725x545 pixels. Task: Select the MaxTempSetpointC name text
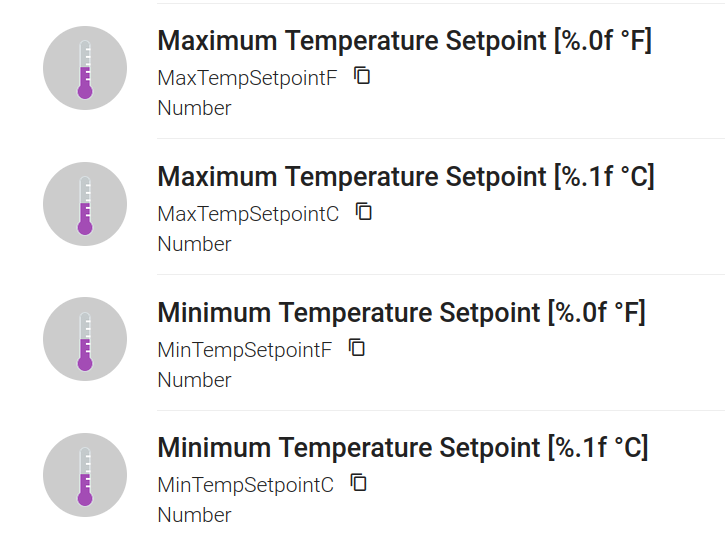(x=248, y=214)
